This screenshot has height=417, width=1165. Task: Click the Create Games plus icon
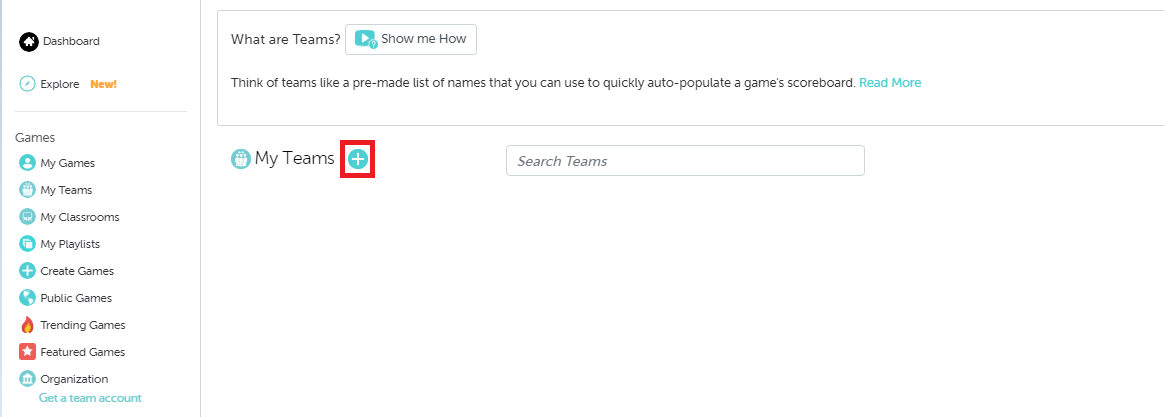[28, 271]
